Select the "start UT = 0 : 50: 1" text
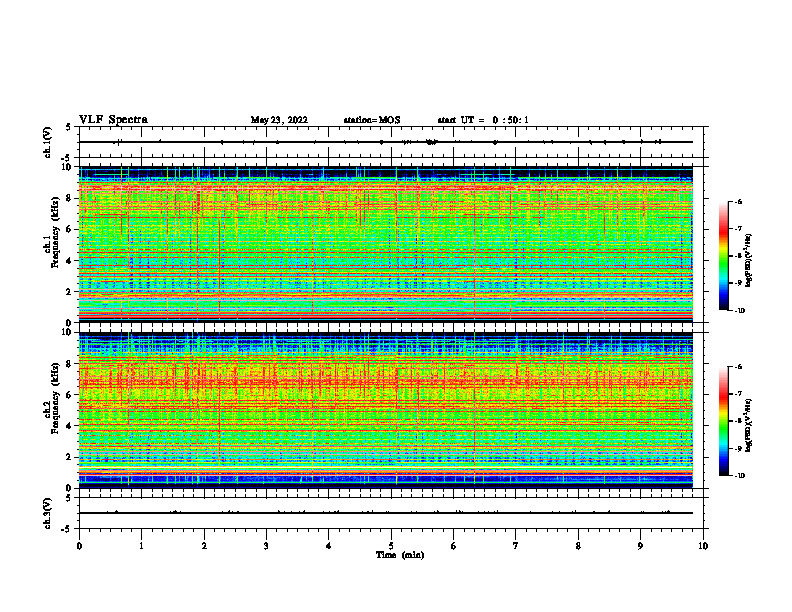This screenshot has height=612, width=792. (x=483, y=120)
